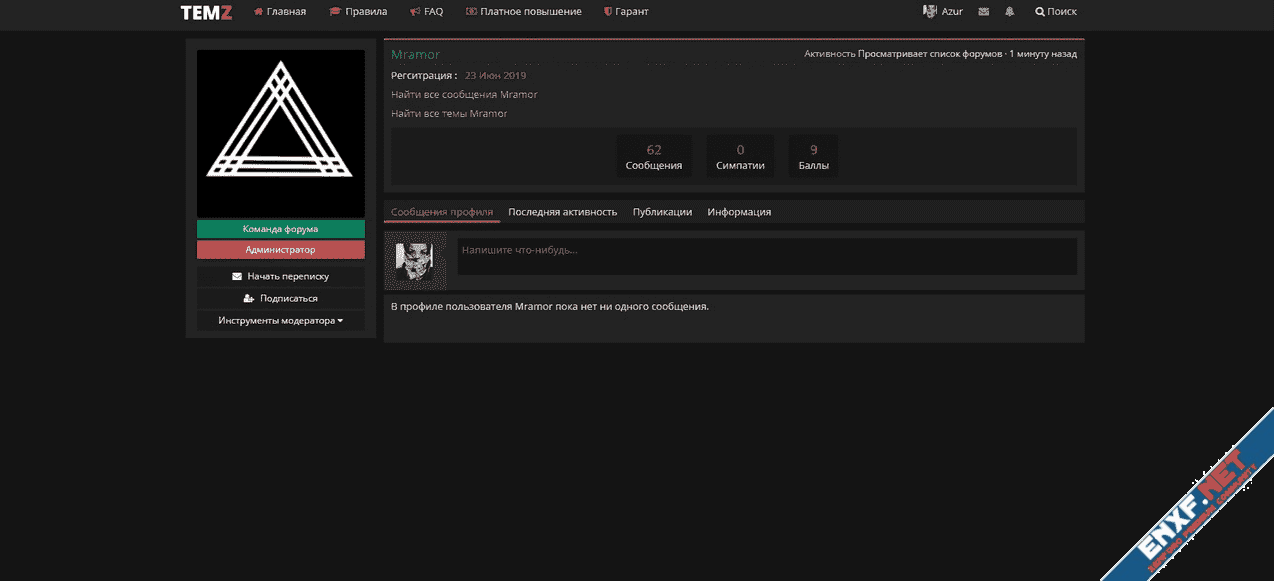Click the Azur user avatar in header

929,12
